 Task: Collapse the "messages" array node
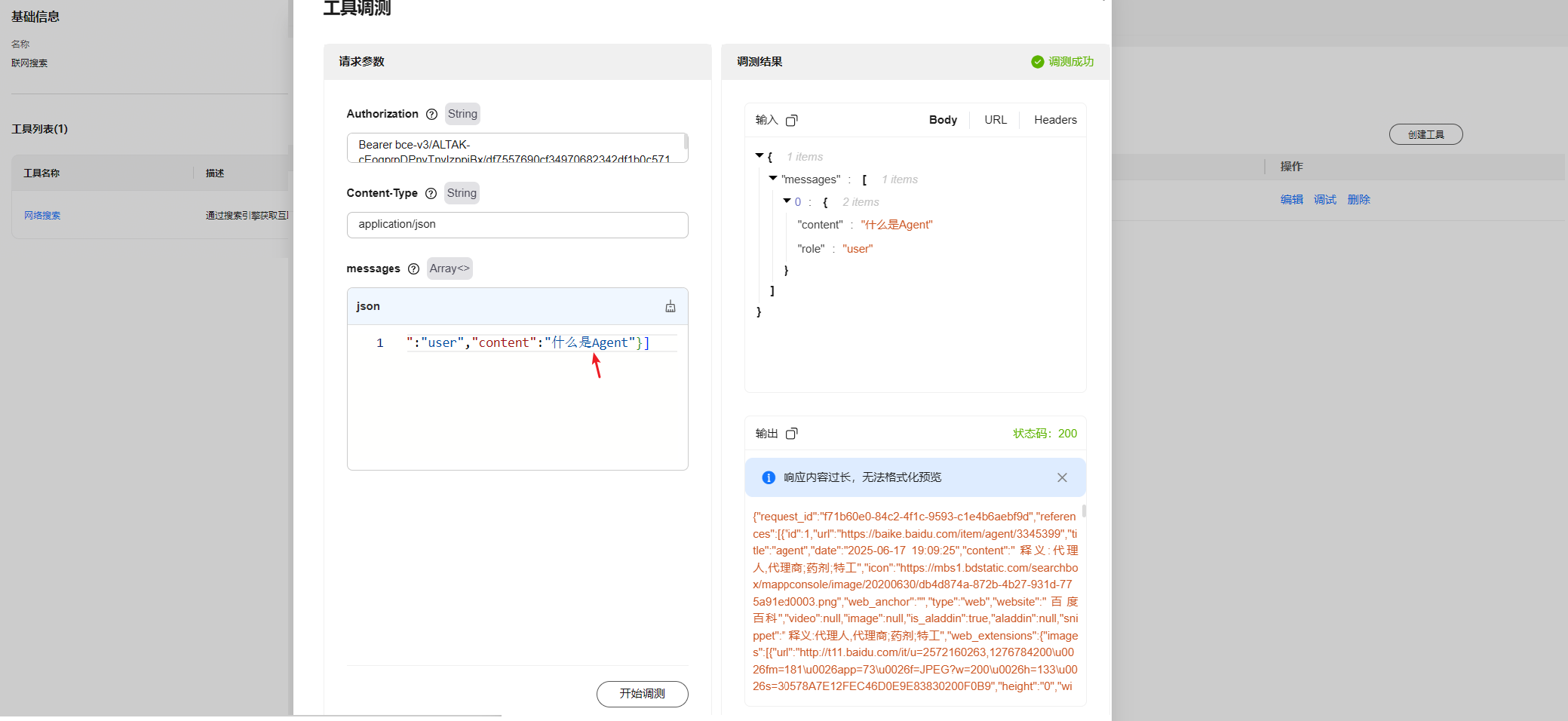(x=773, y=178)
